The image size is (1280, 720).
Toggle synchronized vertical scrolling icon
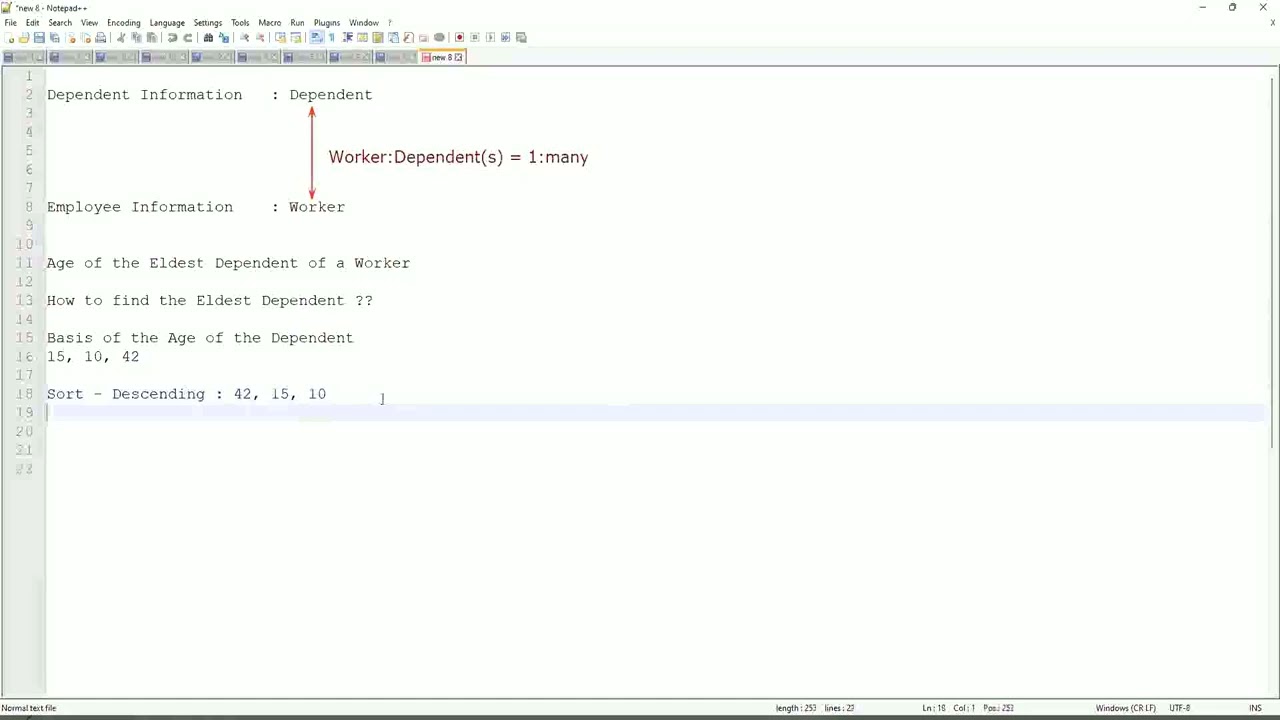click(280, 37)
